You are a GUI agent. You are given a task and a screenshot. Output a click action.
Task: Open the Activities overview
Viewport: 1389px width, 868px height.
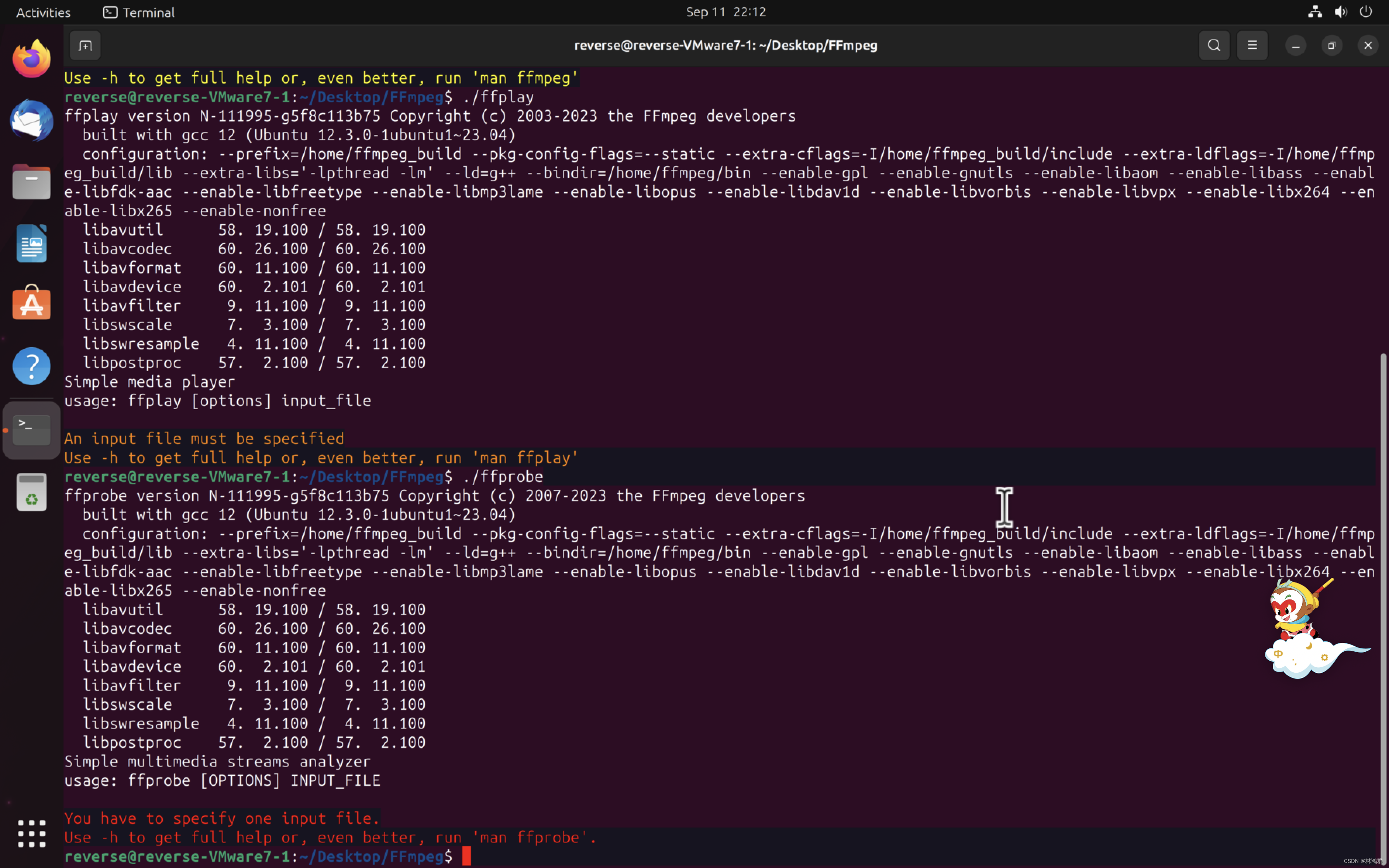43,12
